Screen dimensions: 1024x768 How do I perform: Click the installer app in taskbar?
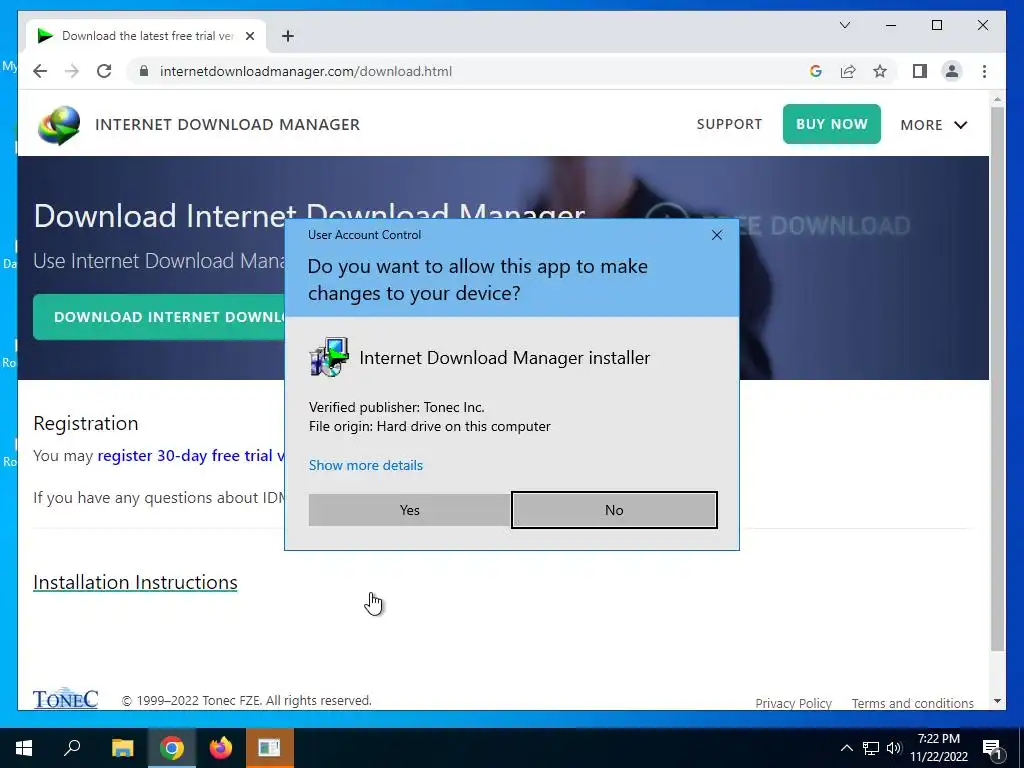click(x=269, y=748)
